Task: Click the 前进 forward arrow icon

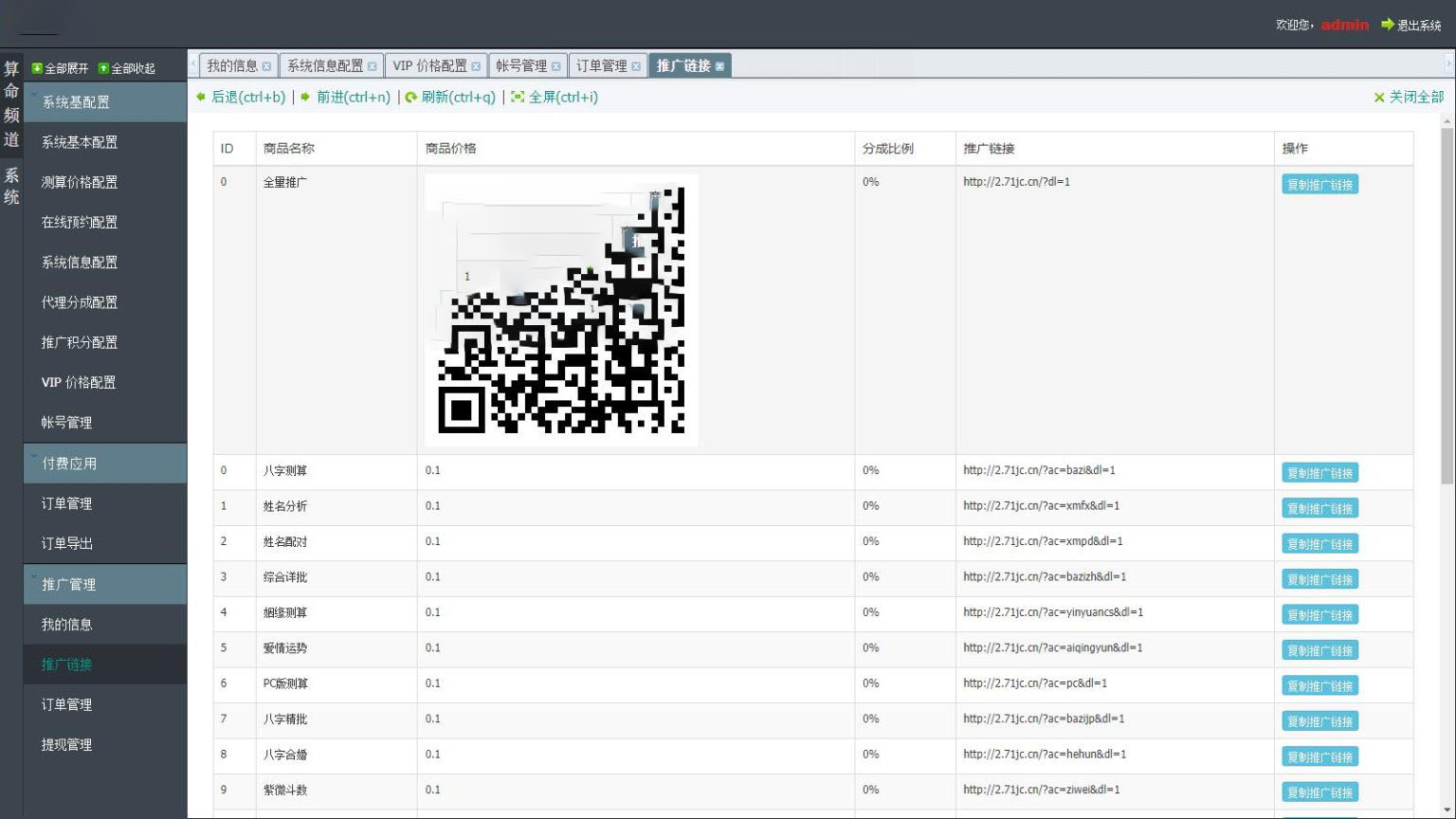Action: click(305, 97)
